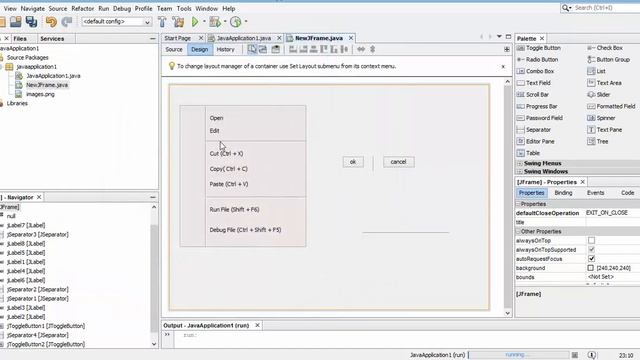Click the Save All toolbar icon
This screenshot has height=360, width=640.
(x=31, y=22)
